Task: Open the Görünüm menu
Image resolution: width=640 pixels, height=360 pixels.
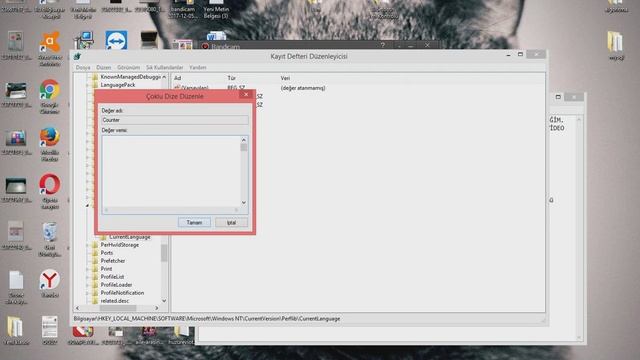Action: point(129,67)
